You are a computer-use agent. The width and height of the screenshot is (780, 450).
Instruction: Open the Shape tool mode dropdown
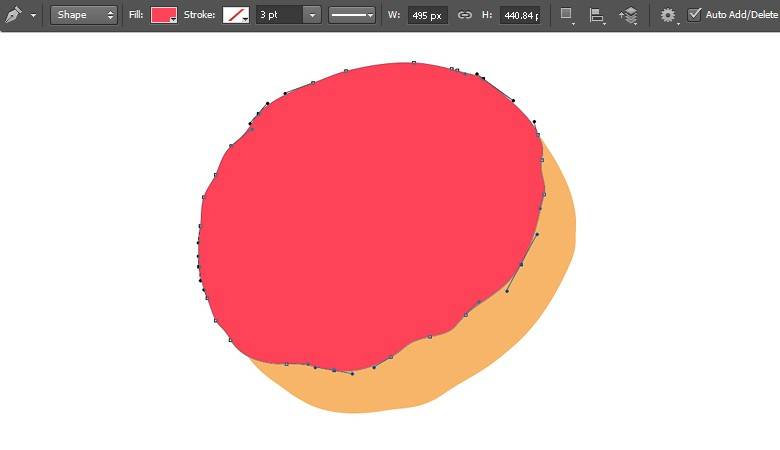tap(84, 15)
